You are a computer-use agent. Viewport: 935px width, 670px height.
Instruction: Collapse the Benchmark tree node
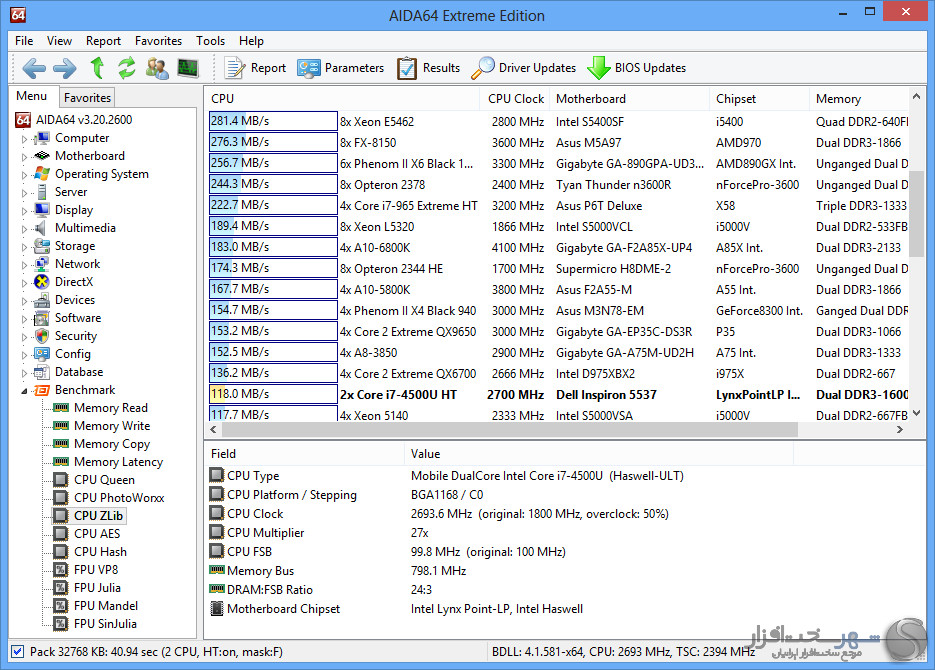tap(24, 391)
